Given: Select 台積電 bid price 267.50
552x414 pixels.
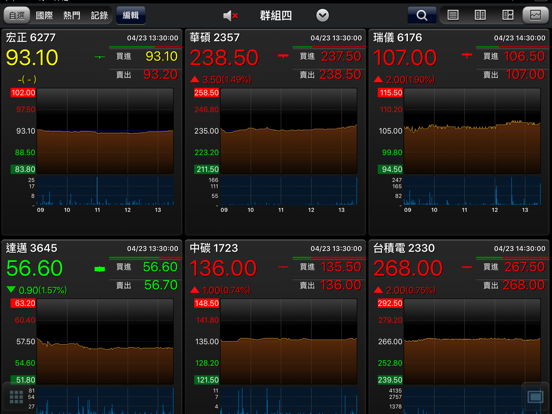Looking at the screenshot, I should pyautogui.click(x=525, y=267).
